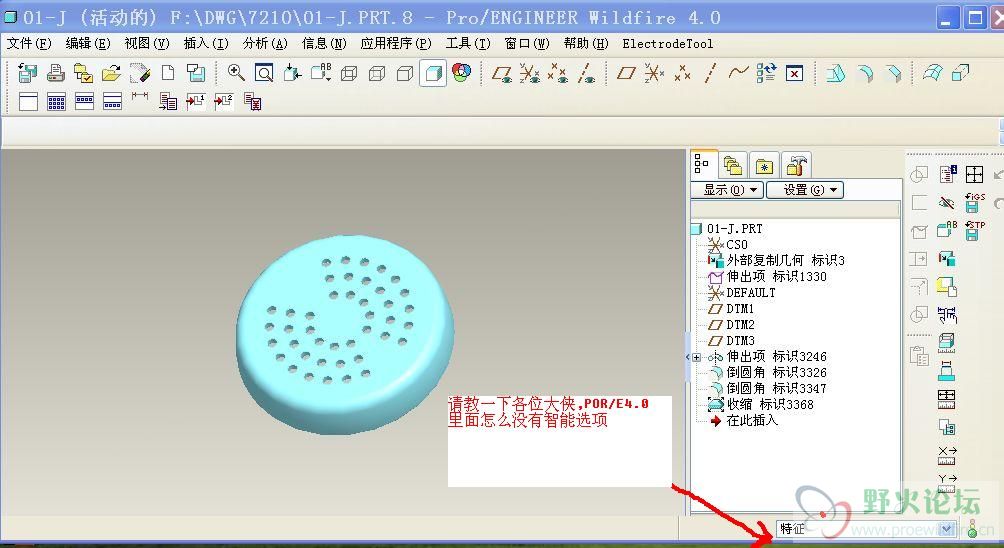Image resolution: width=1004 pixels, height=548 pixels.
Task: Open the 视图 menu
Action: [x=147, y=44]
